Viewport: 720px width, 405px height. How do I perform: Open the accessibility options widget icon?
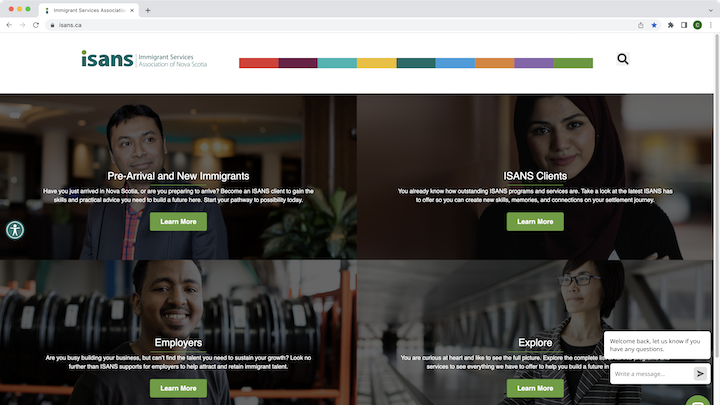tap(15, 230)
